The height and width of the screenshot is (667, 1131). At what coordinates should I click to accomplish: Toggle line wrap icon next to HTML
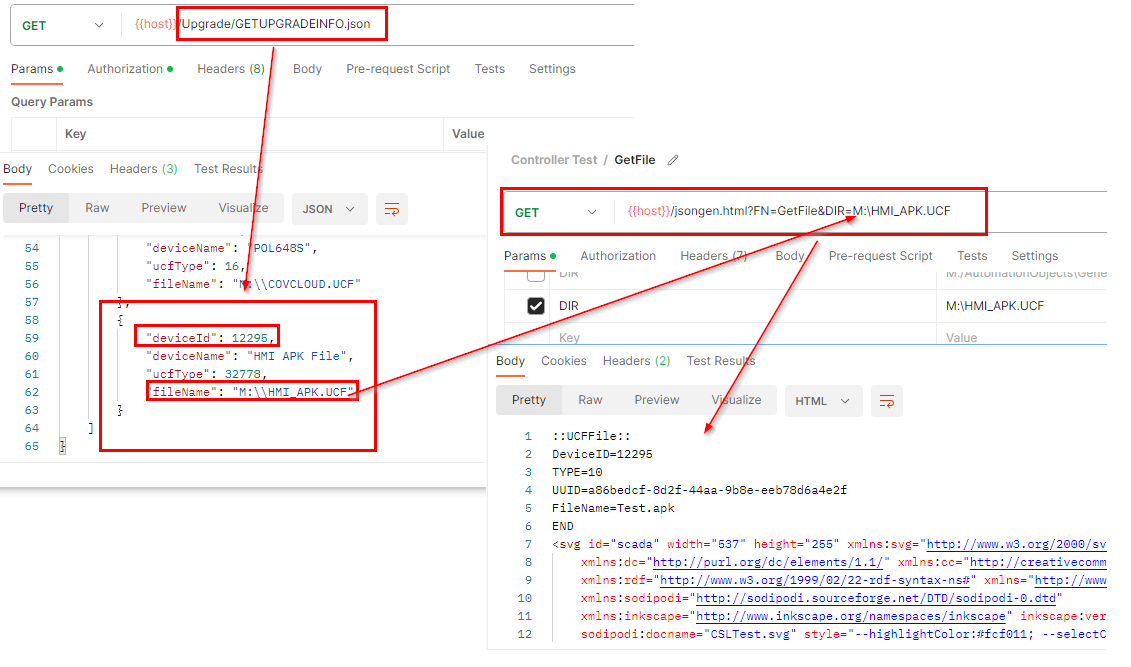[886, 401]
